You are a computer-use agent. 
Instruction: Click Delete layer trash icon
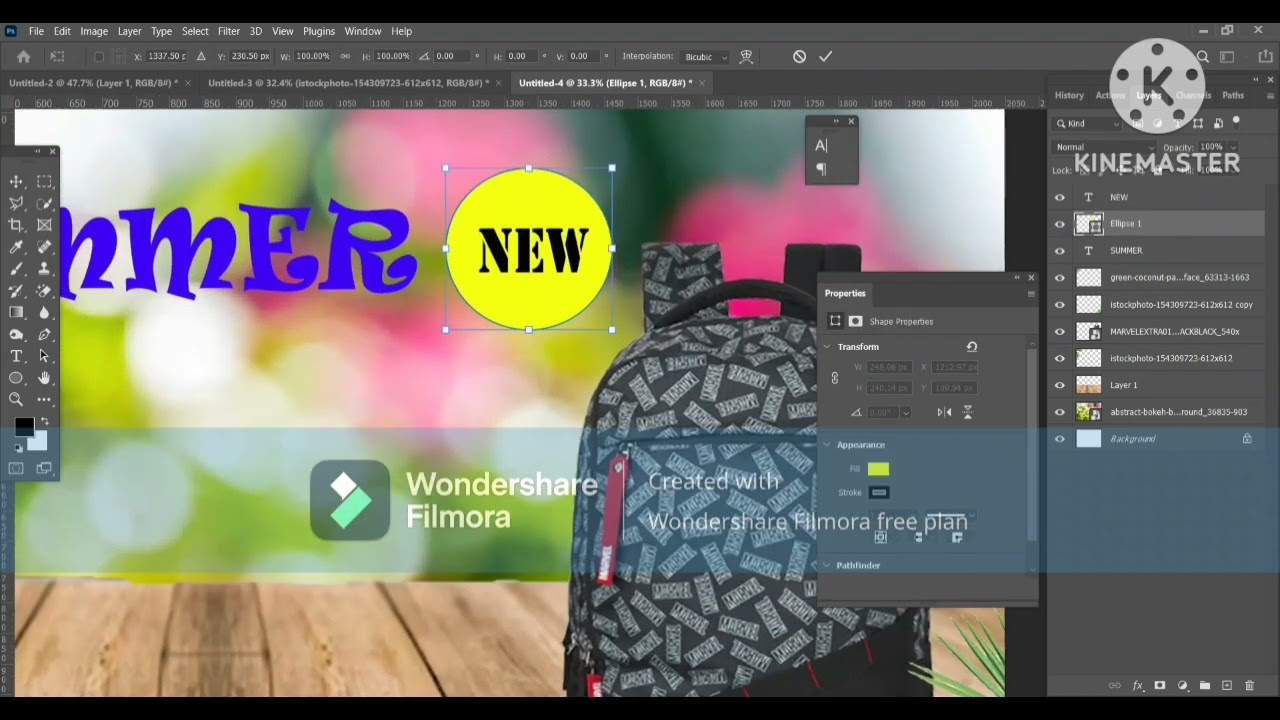(1249, 686)
